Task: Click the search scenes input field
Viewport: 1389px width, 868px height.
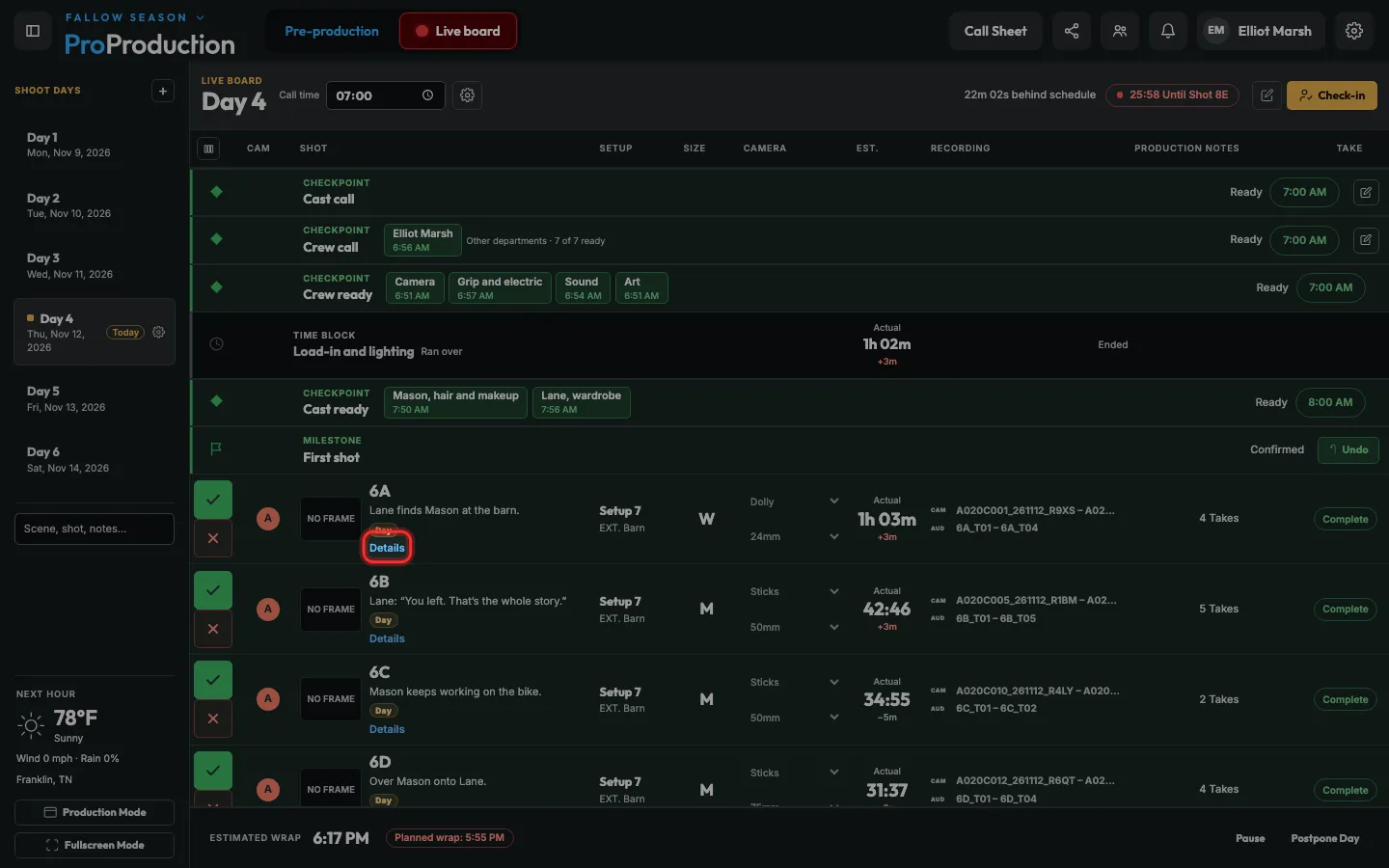Action: click(x=95, y=529)
